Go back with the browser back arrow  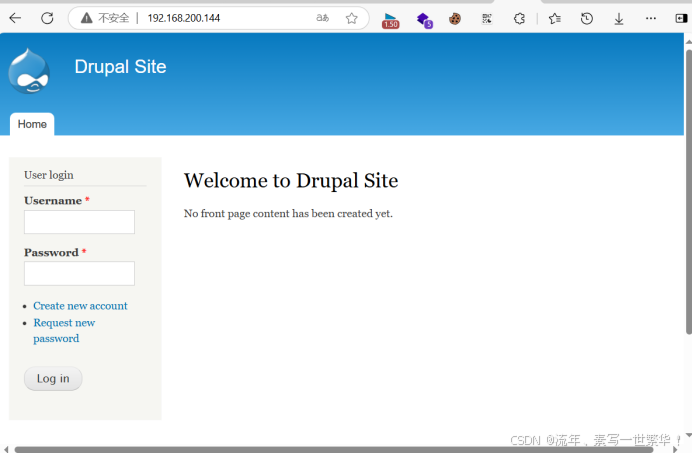pos(15,18)
